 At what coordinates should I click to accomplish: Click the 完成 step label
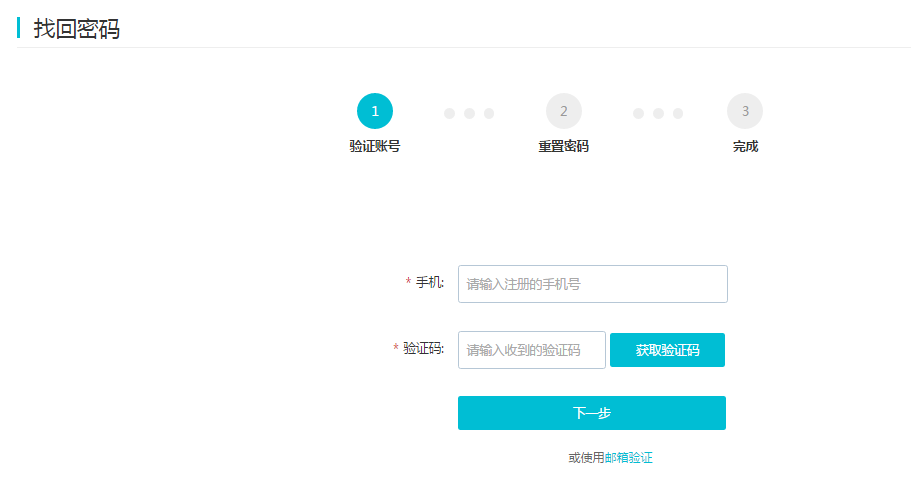[745, 146]
